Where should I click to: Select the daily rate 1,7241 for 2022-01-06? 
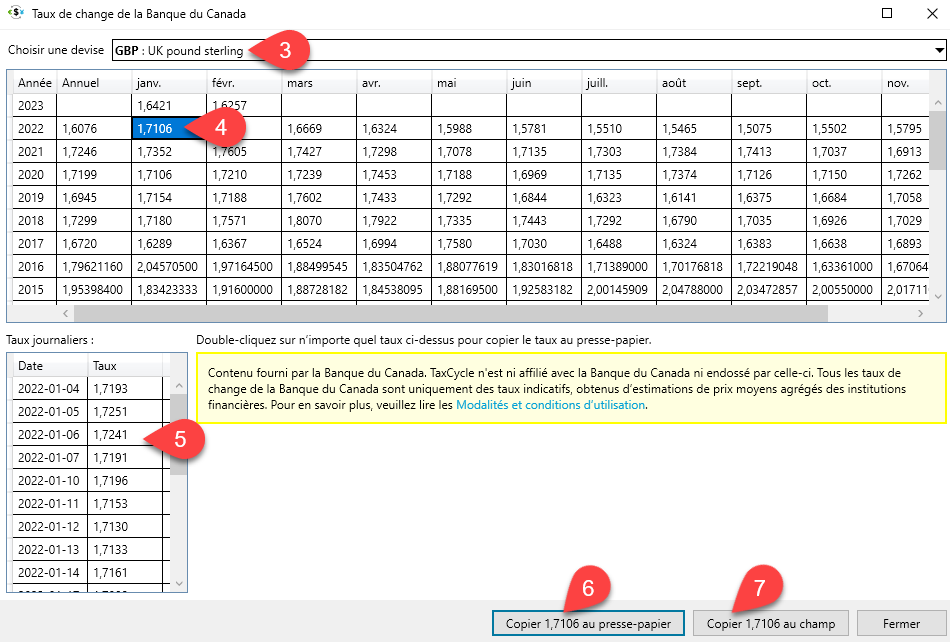point(125,435)
